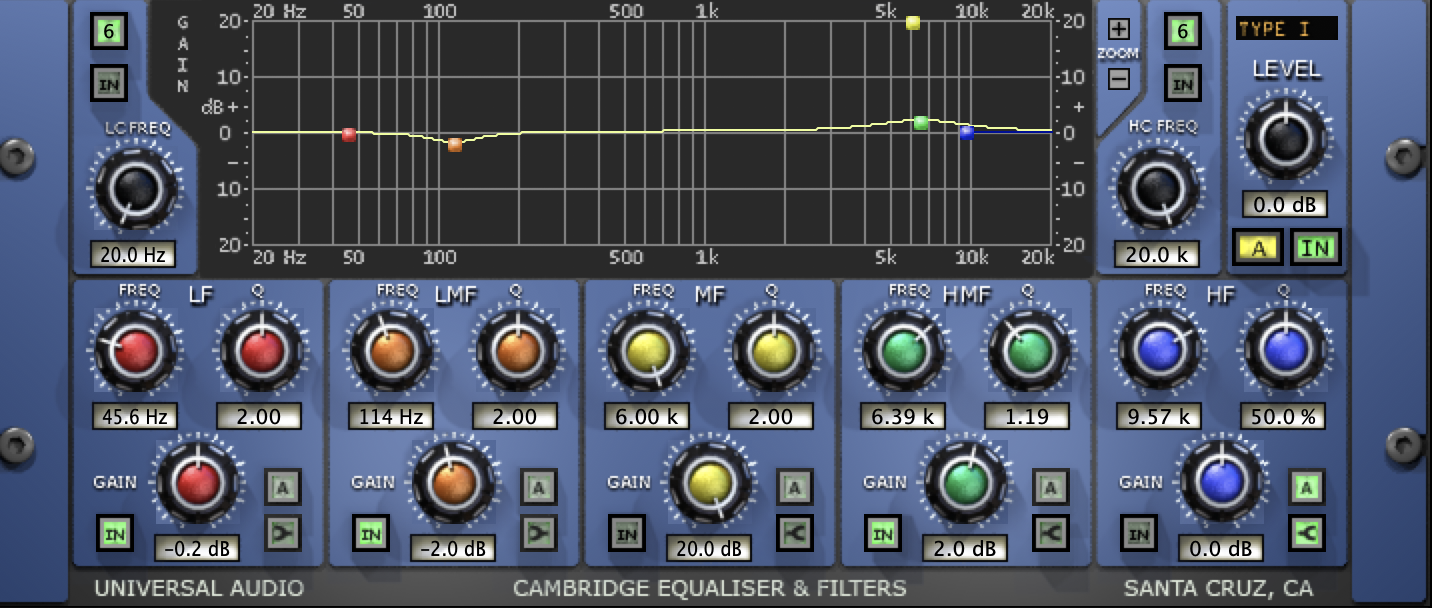
Task: Click the blue HF GAIN knob
Action: [1222, 482]
